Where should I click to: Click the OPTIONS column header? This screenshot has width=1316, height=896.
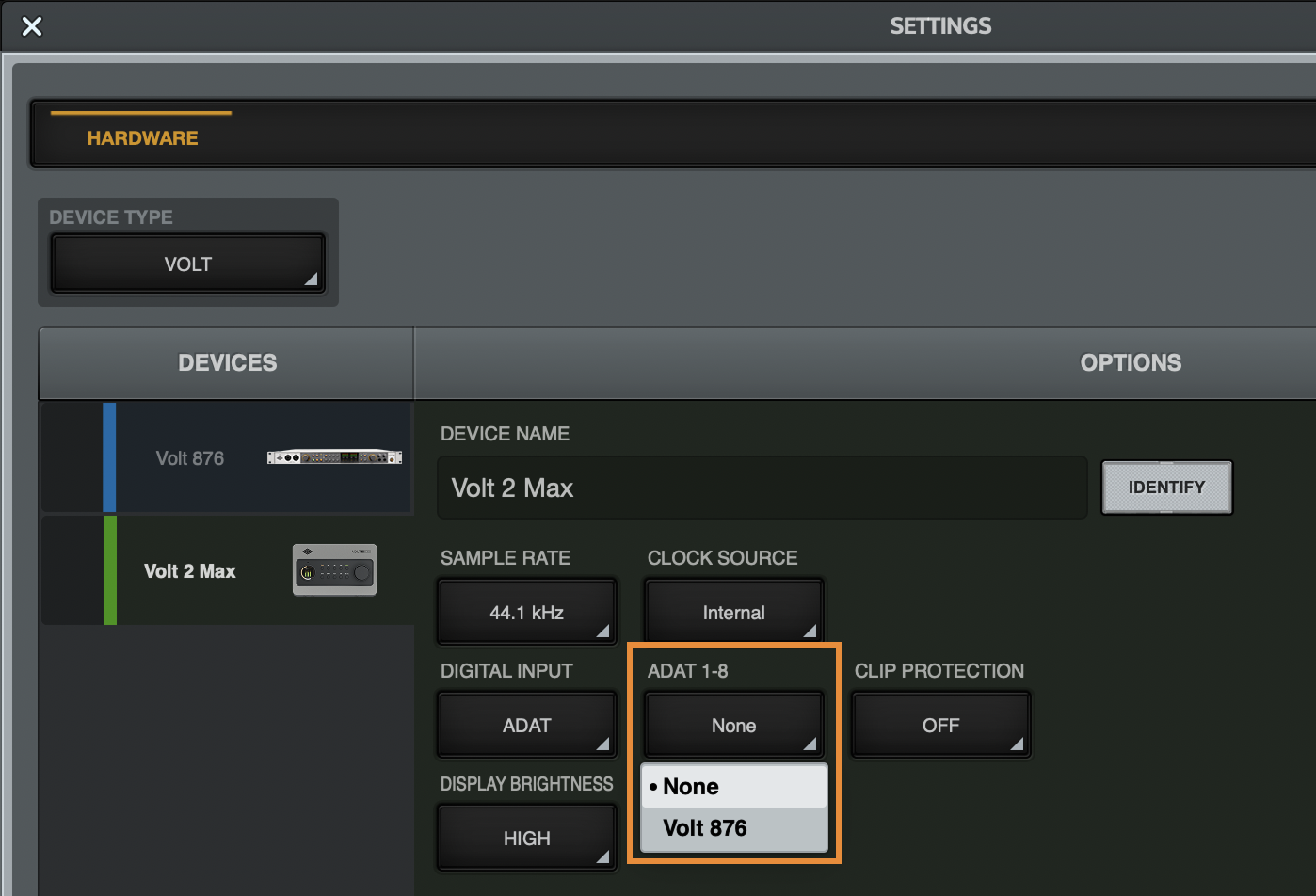click(x=1131, y=363)
